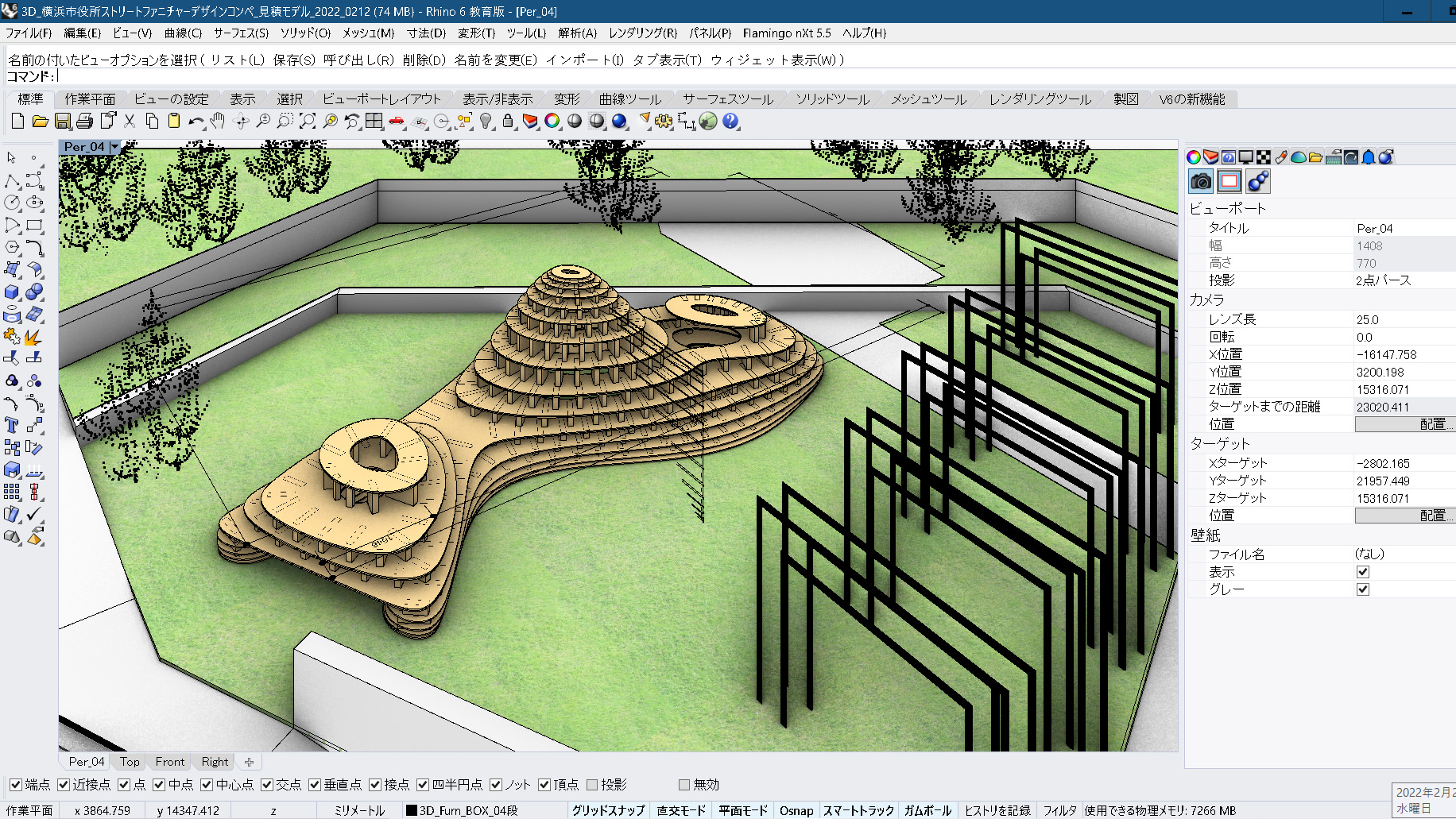
Task: Click the Save file icon in toolbar
Action: coord(62,122)
